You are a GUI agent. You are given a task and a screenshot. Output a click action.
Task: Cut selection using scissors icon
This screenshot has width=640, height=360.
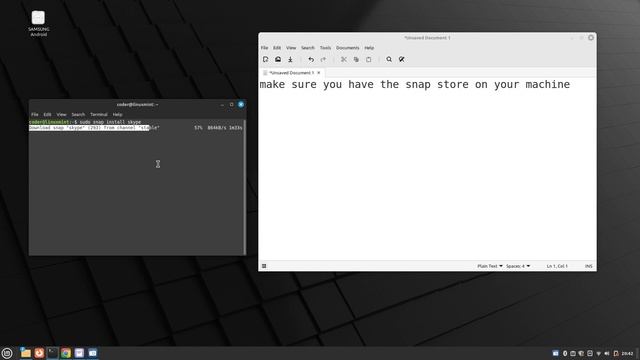click(x=344, y=60)
